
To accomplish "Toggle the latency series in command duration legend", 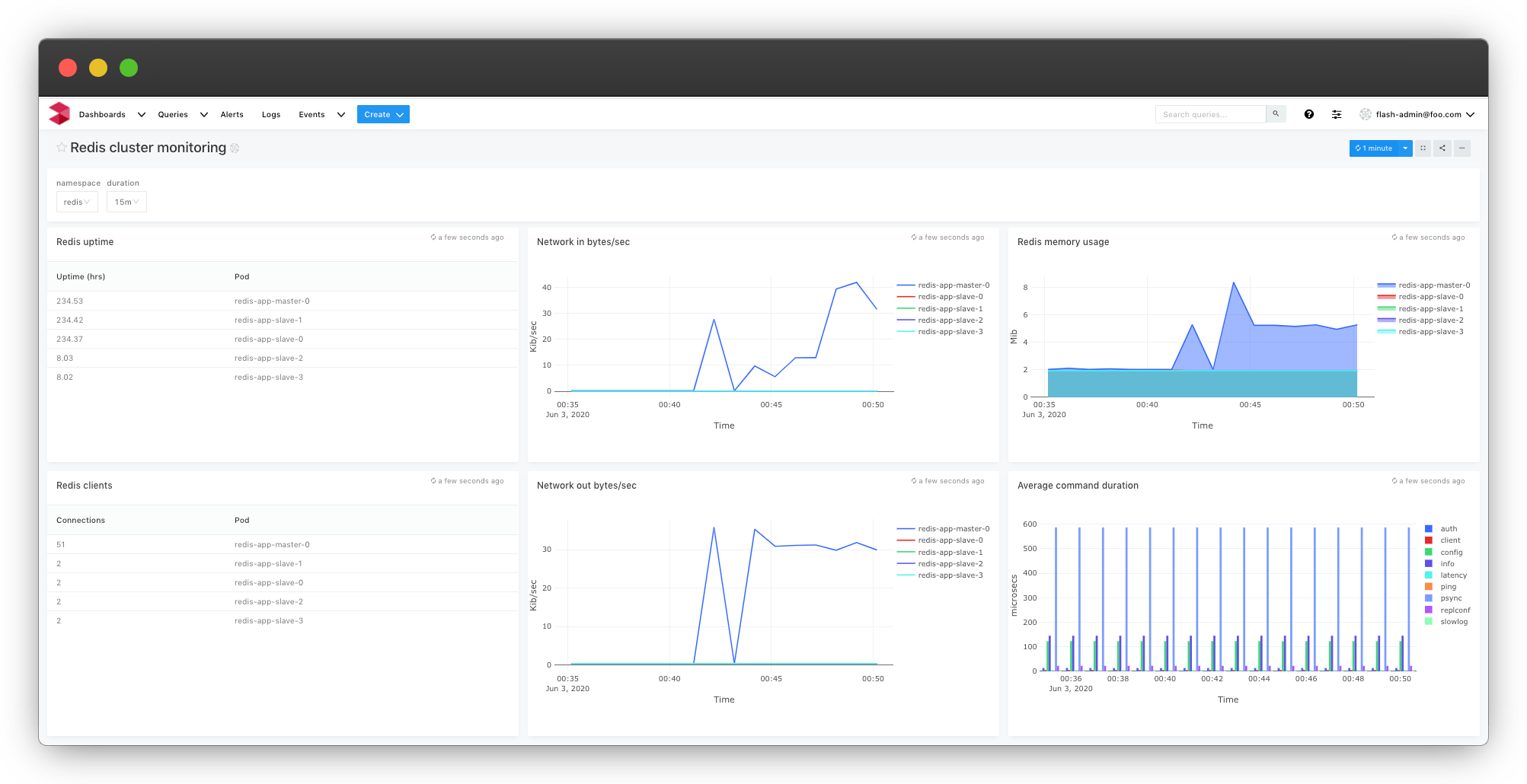I will (1446, 575).
